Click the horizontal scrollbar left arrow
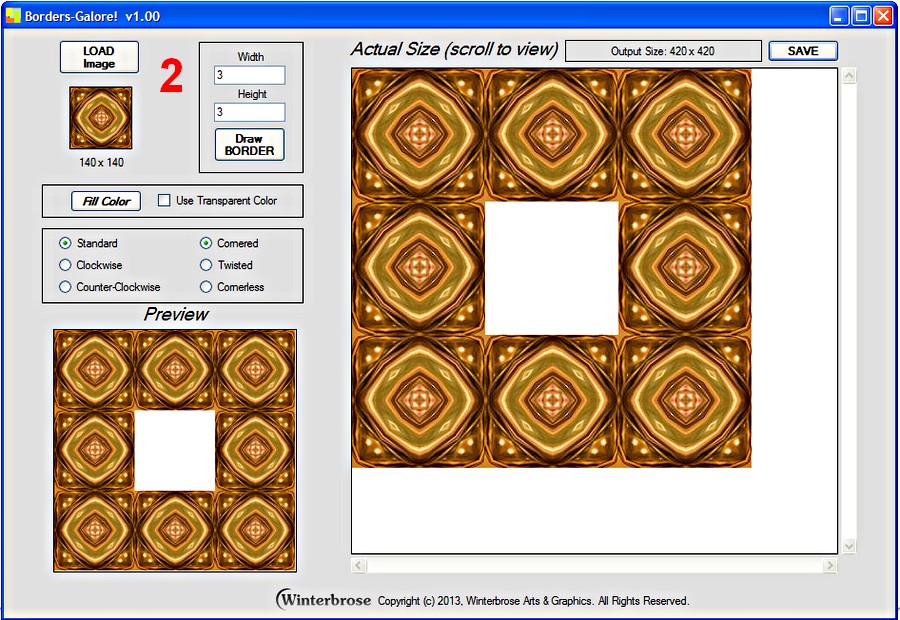 (x=359, y=565)
